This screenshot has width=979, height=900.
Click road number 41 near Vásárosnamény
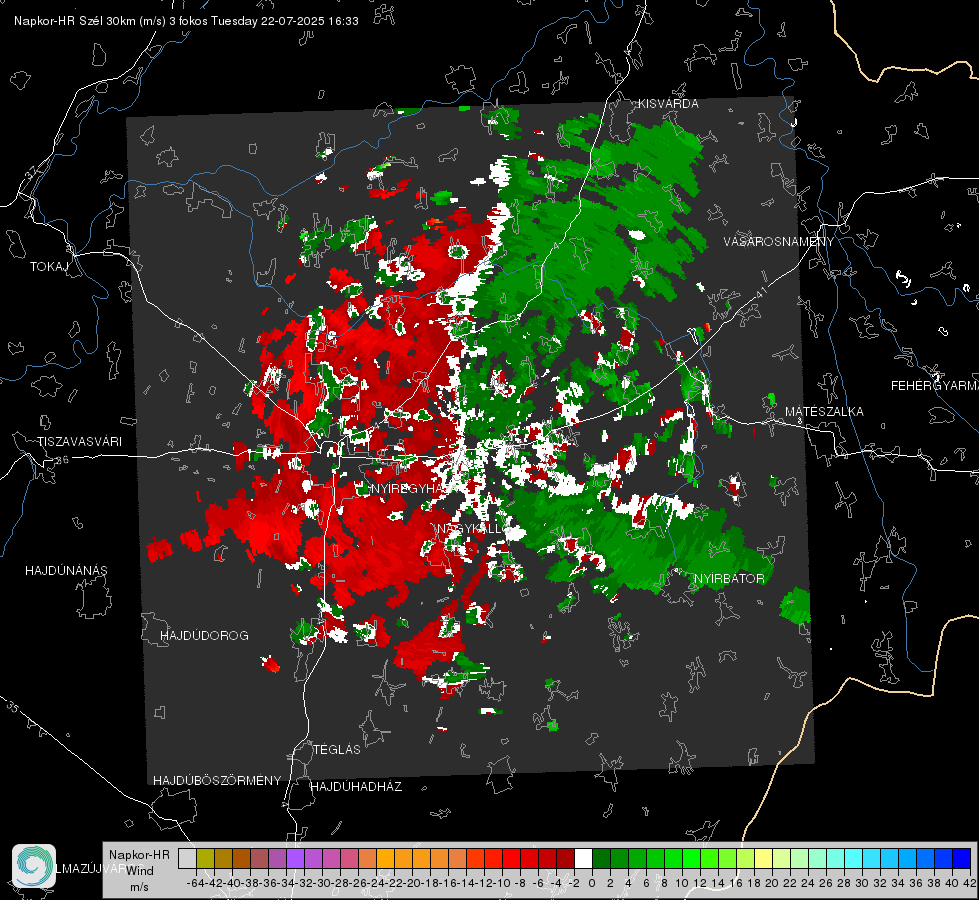tap(761, 292)
